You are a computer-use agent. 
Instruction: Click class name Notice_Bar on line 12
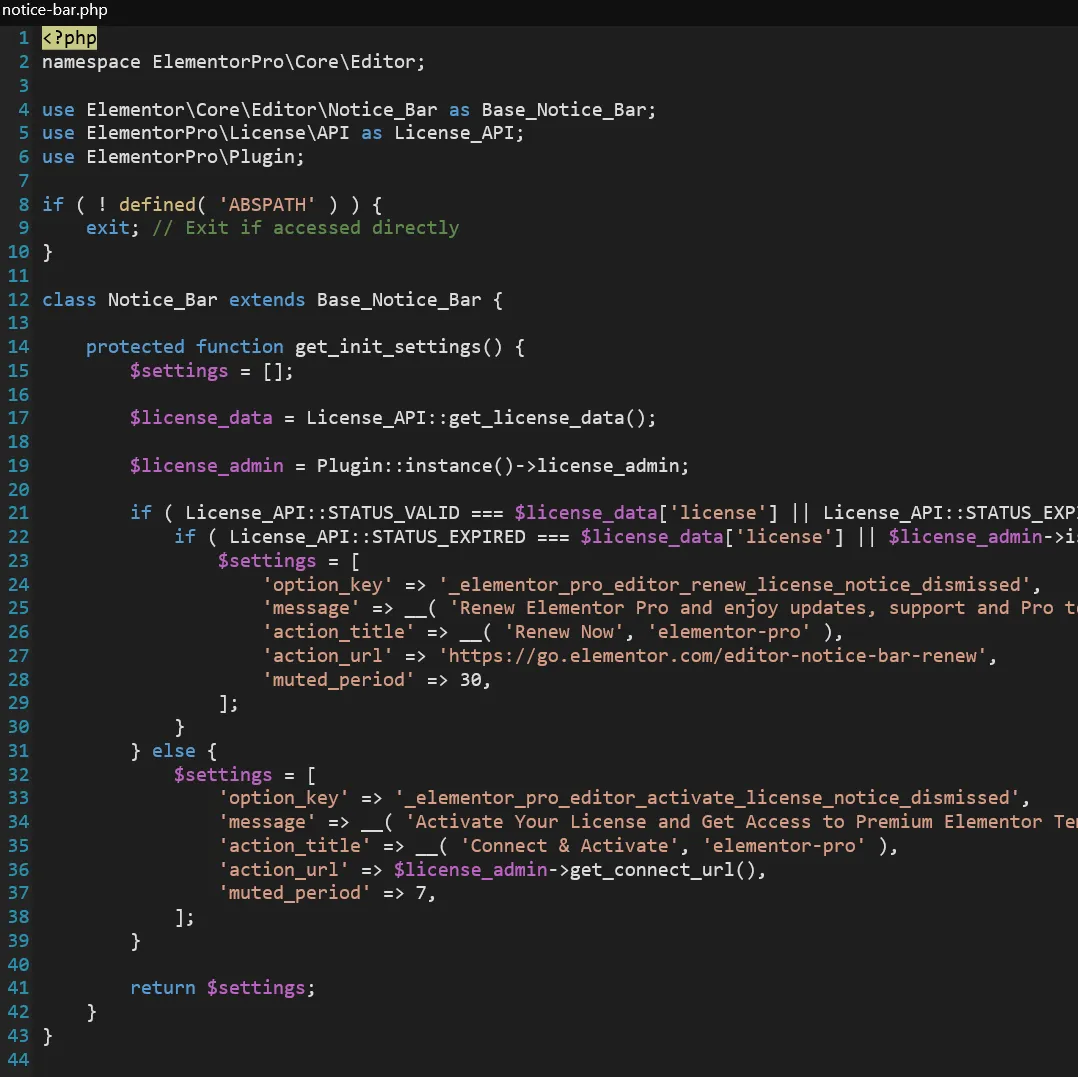(x=162, y=300)
